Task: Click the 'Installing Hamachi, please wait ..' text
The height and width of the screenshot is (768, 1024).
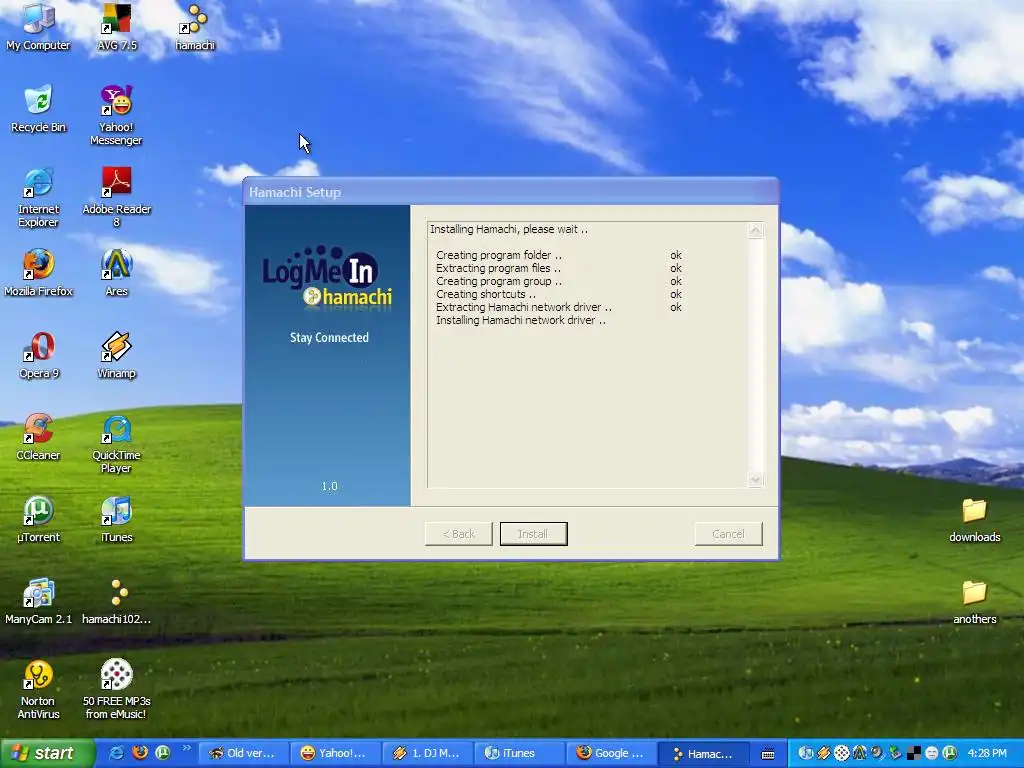Action: 509,229
